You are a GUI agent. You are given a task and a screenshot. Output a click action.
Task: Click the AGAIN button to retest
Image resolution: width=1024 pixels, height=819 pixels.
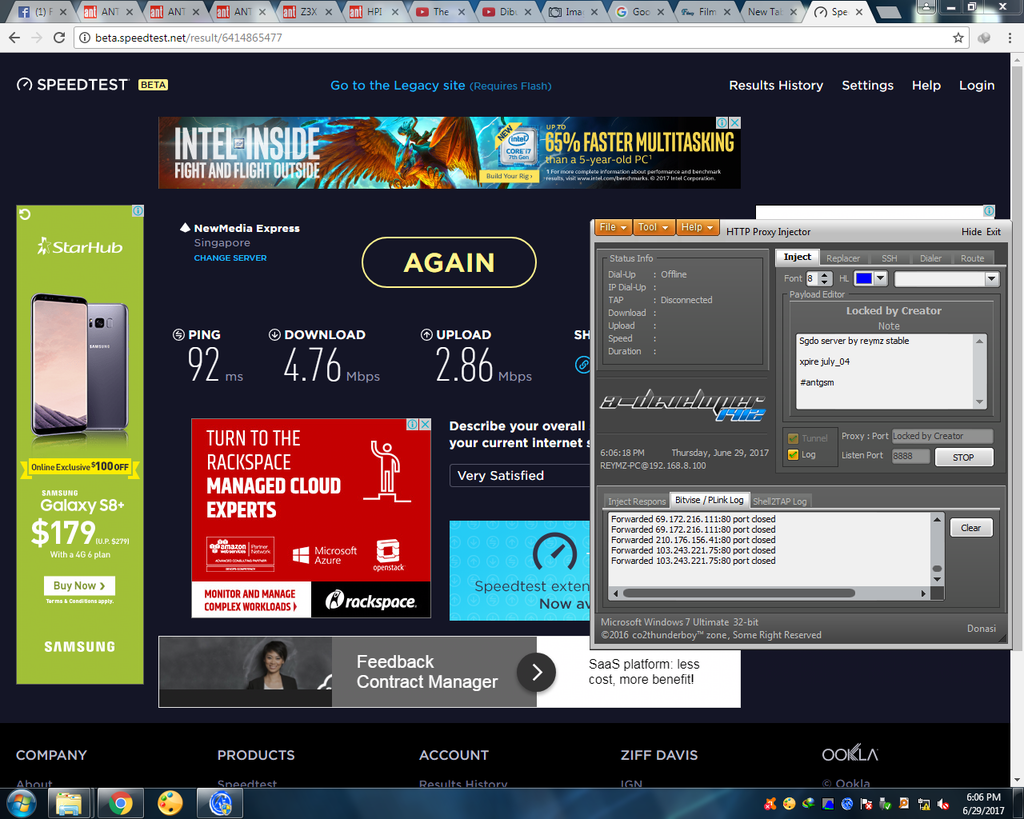tap(449, 263)
